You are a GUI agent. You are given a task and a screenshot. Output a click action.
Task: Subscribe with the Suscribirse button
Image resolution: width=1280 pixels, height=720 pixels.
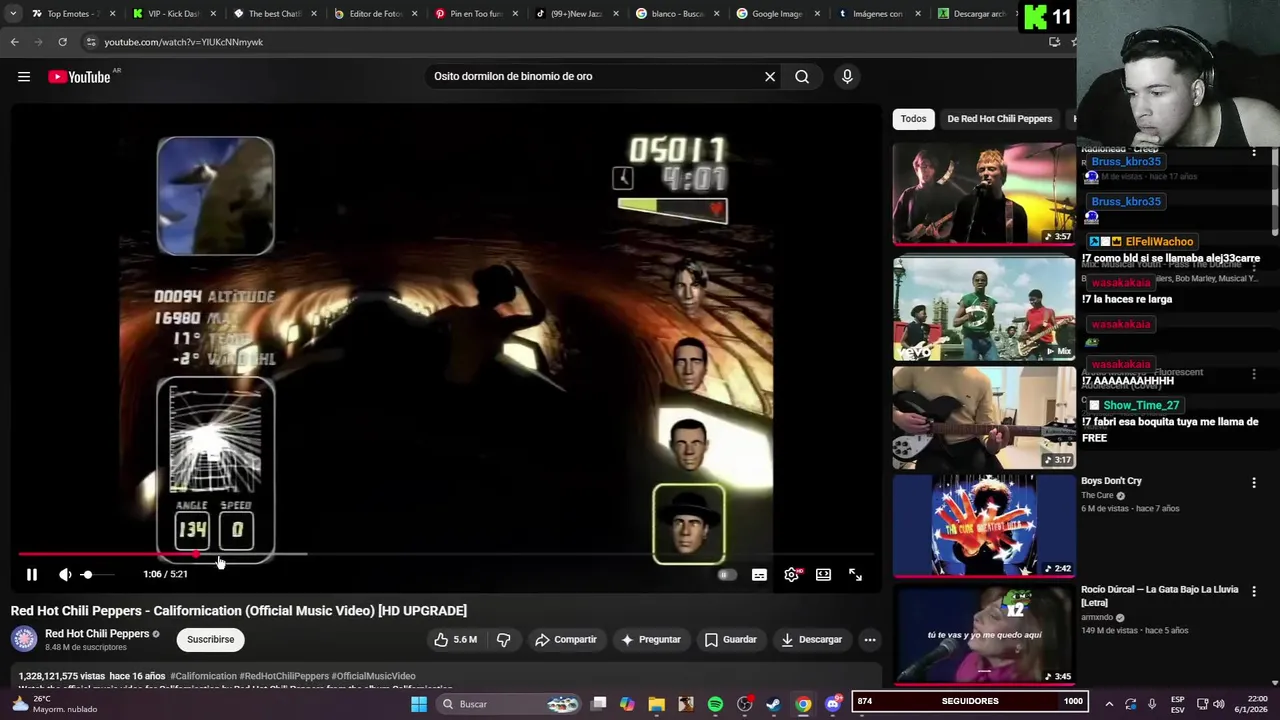pos(211,640)
